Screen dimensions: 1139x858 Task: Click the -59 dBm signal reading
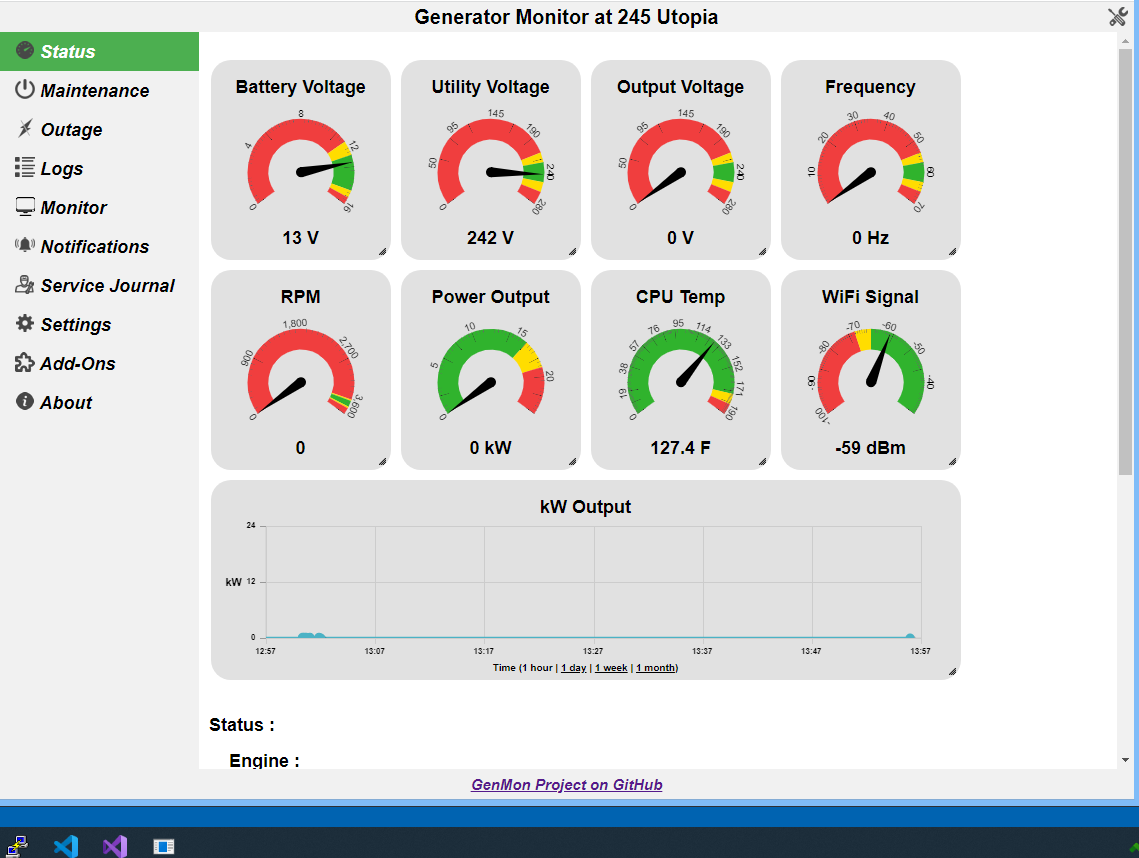point(870,448)
